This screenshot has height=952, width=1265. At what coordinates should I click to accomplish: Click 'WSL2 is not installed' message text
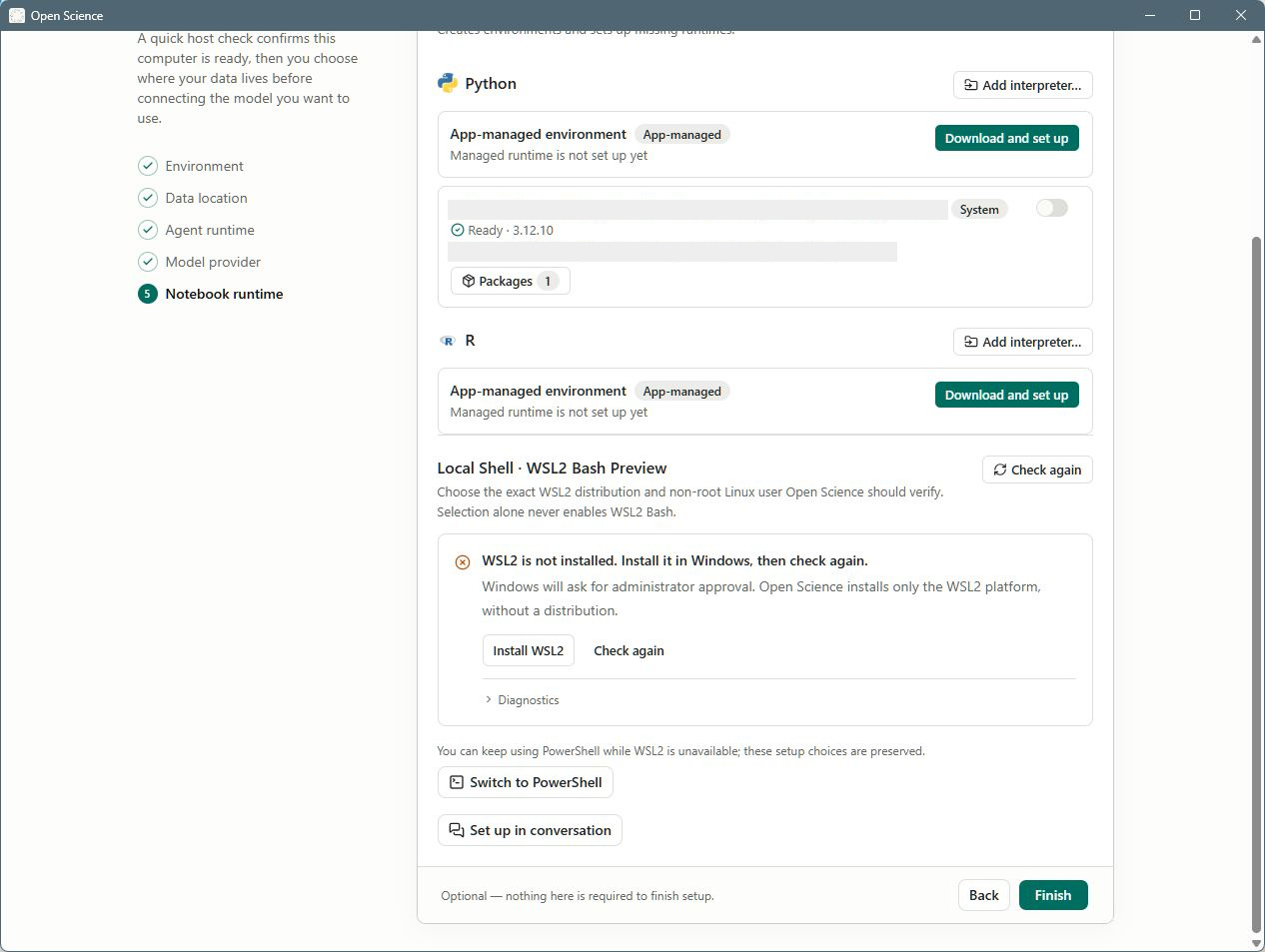[674, 560]
